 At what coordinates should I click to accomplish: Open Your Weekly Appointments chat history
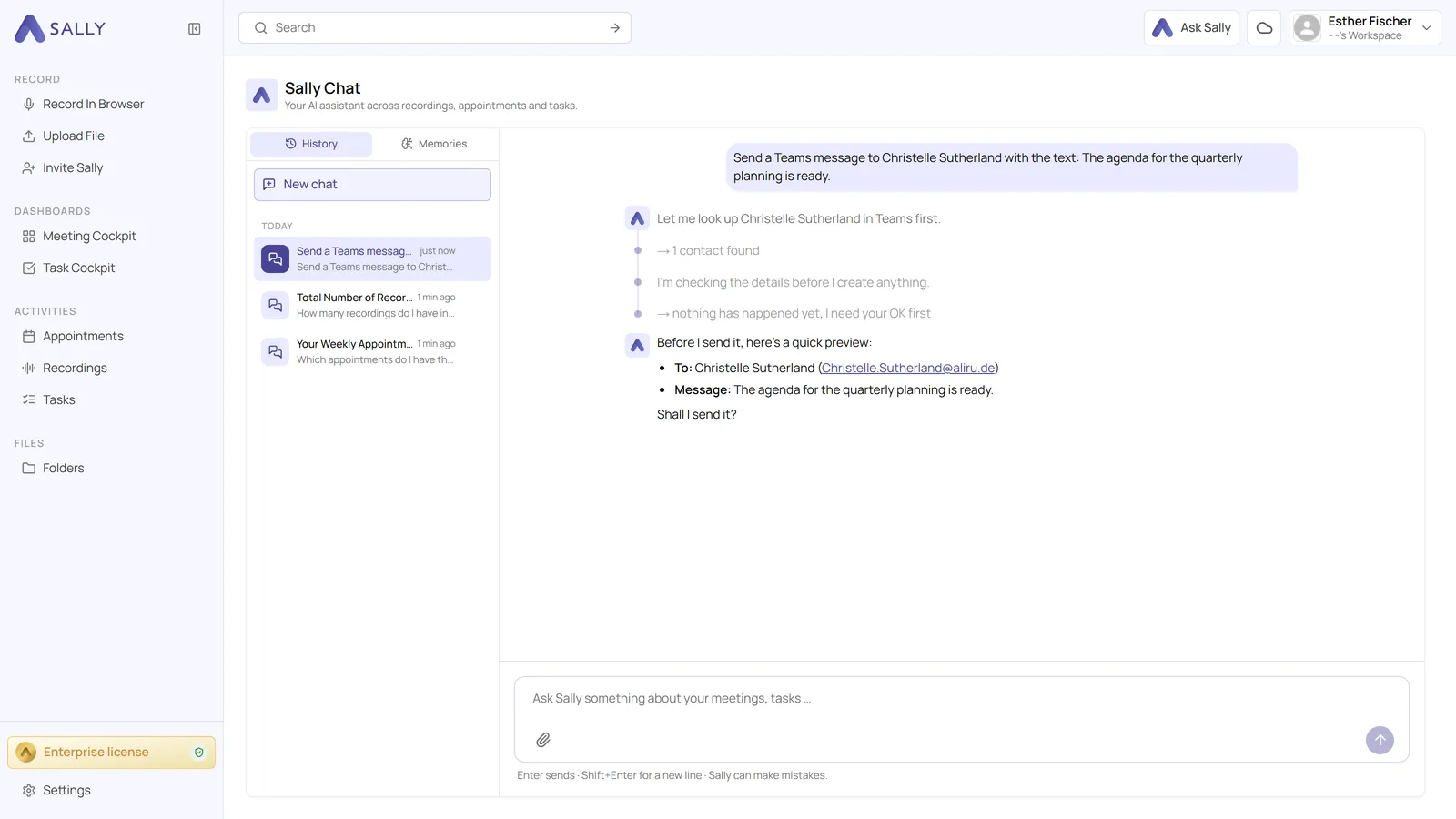[x=372, y=352]
